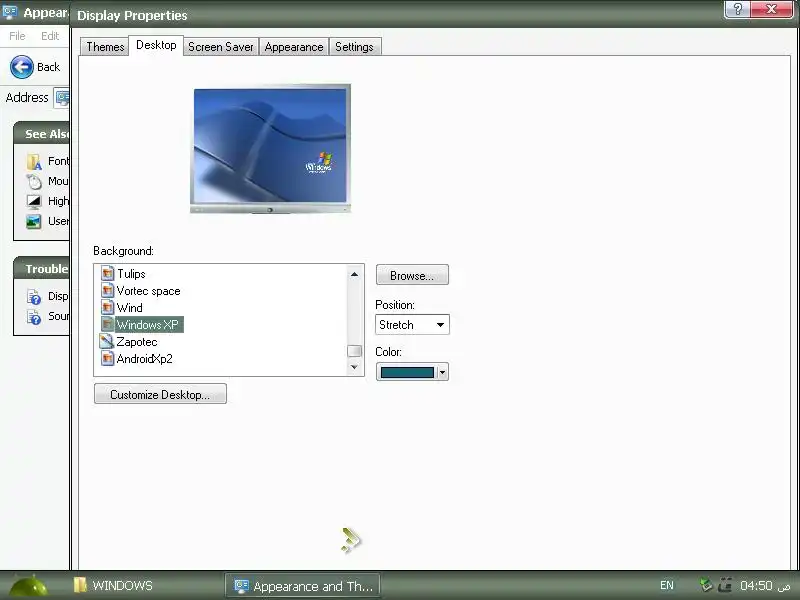This screenshot has width=800, height=600.
Task: Click the 04:50 clock in system tray
Action: (x=756, y=585)
